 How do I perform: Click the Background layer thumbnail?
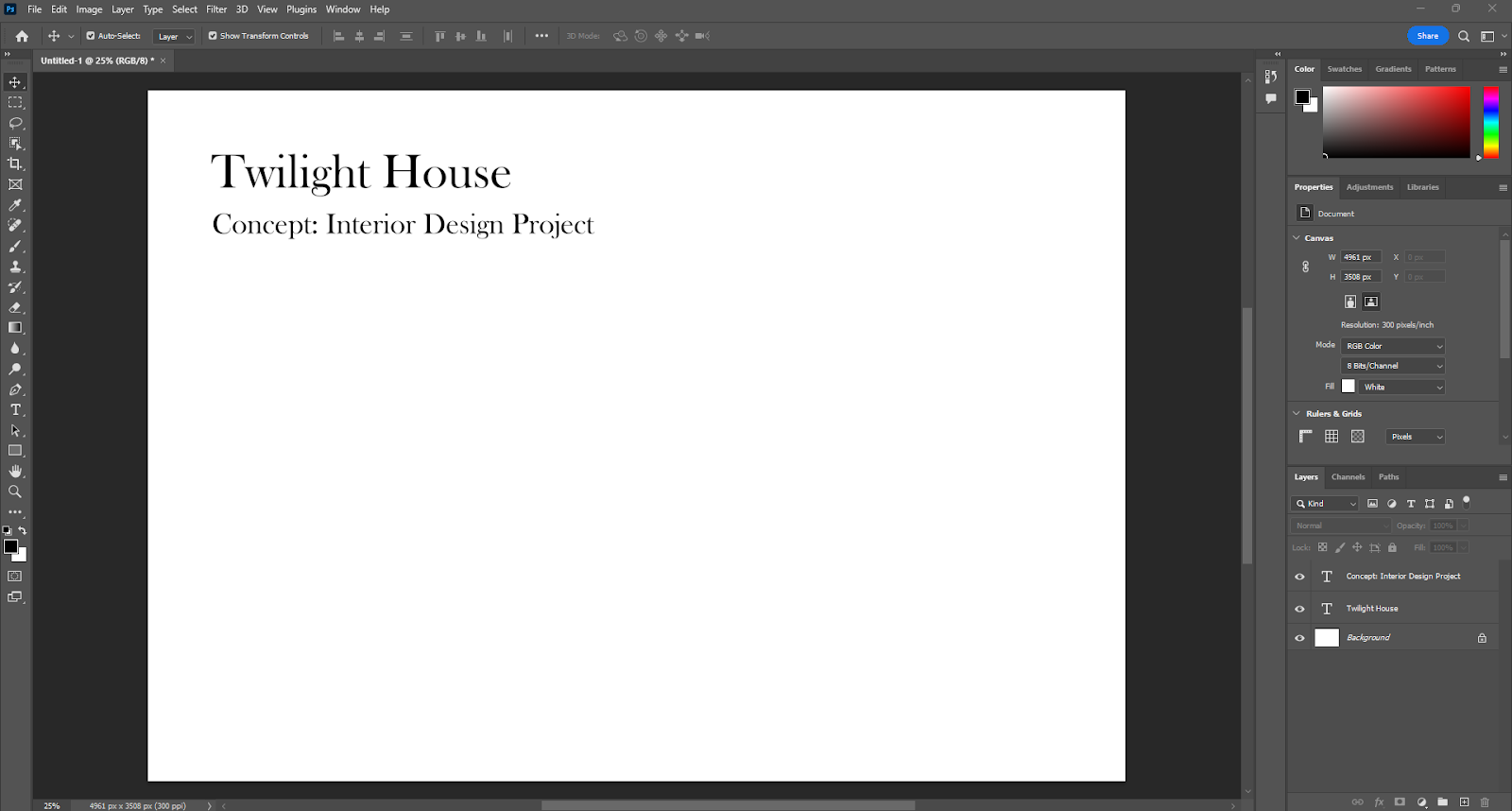point(1327,638)
